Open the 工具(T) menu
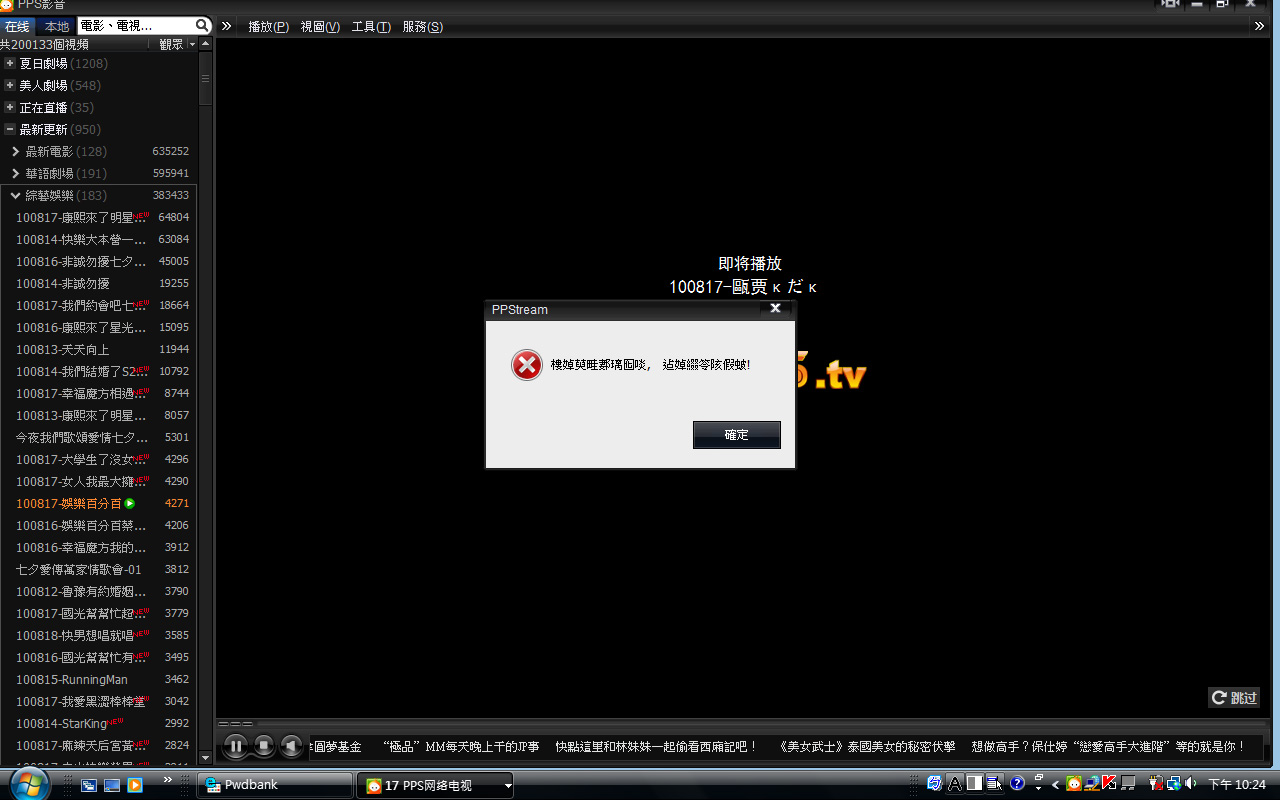The width and height of the screenshot is (1280, 800). coord(371,26)
